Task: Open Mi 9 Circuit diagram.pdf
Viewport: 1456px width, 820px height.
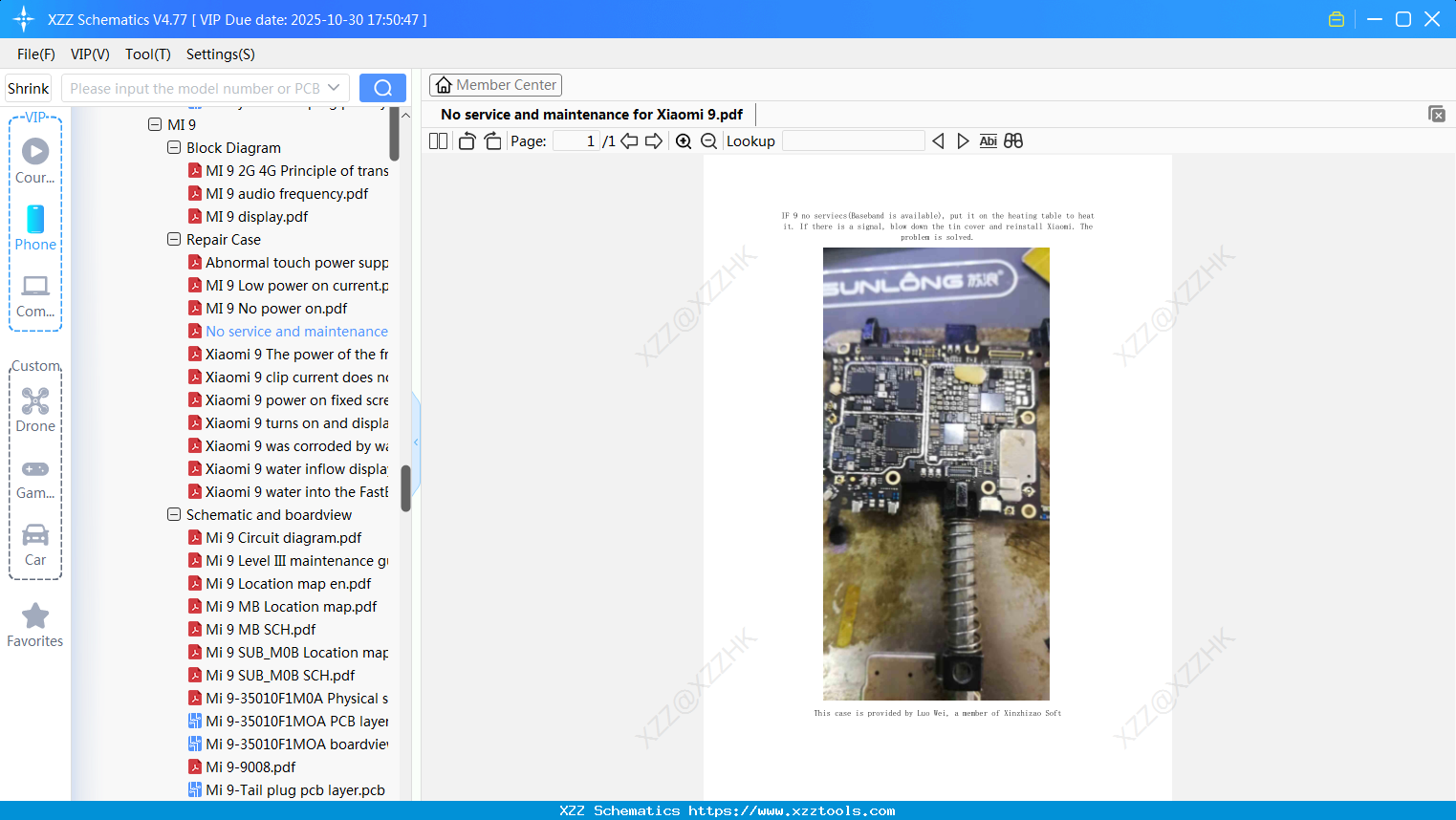Action: (x=284, y=538)
